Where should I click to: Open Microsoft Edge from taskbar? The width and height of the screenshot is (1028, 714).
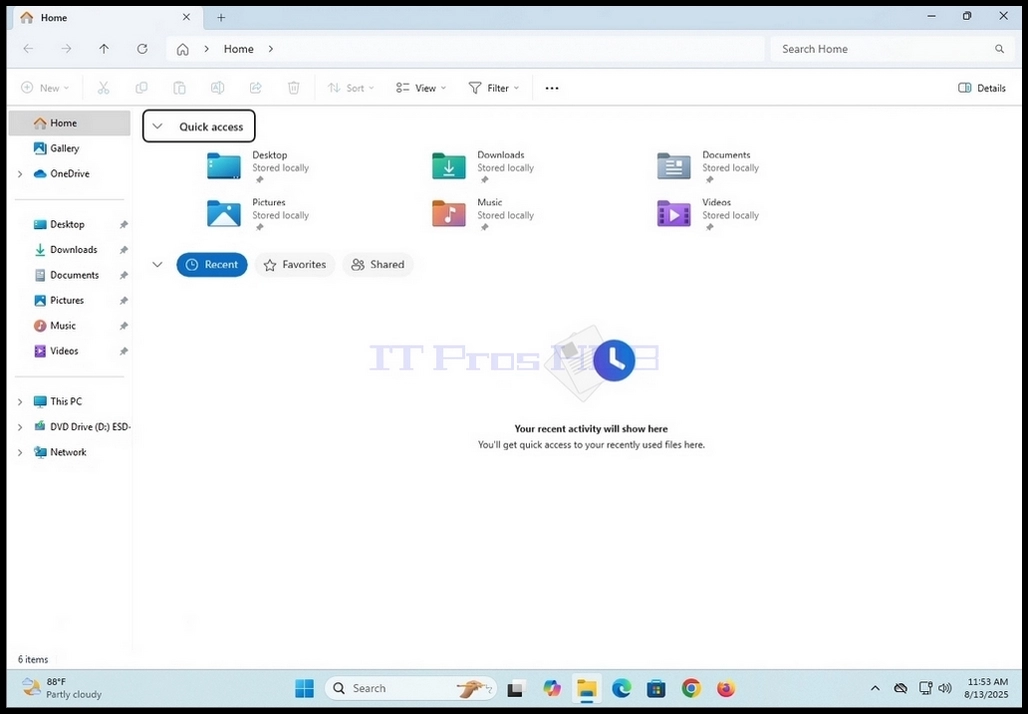coord(622,688)
